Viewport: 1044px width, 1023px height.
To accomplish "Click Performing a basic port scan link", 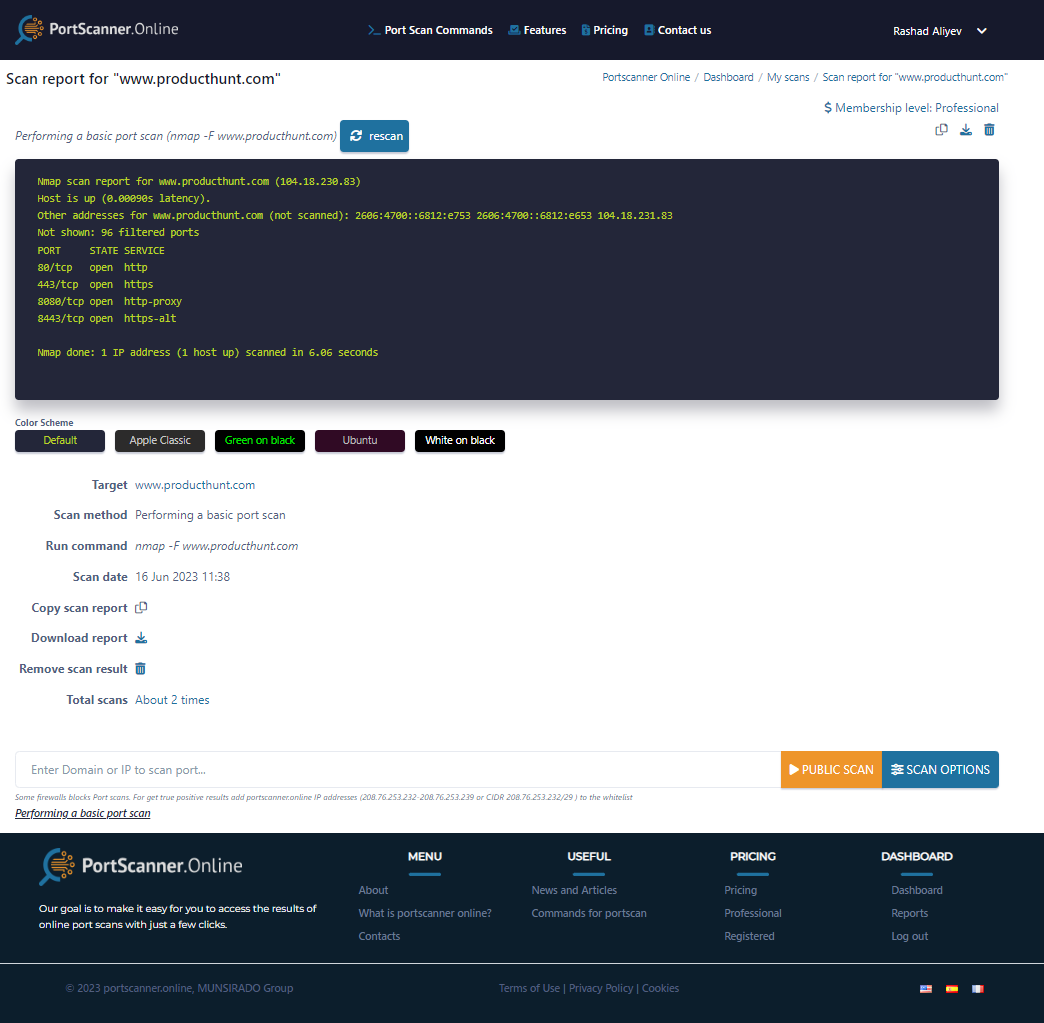I will tap(83, 813).
